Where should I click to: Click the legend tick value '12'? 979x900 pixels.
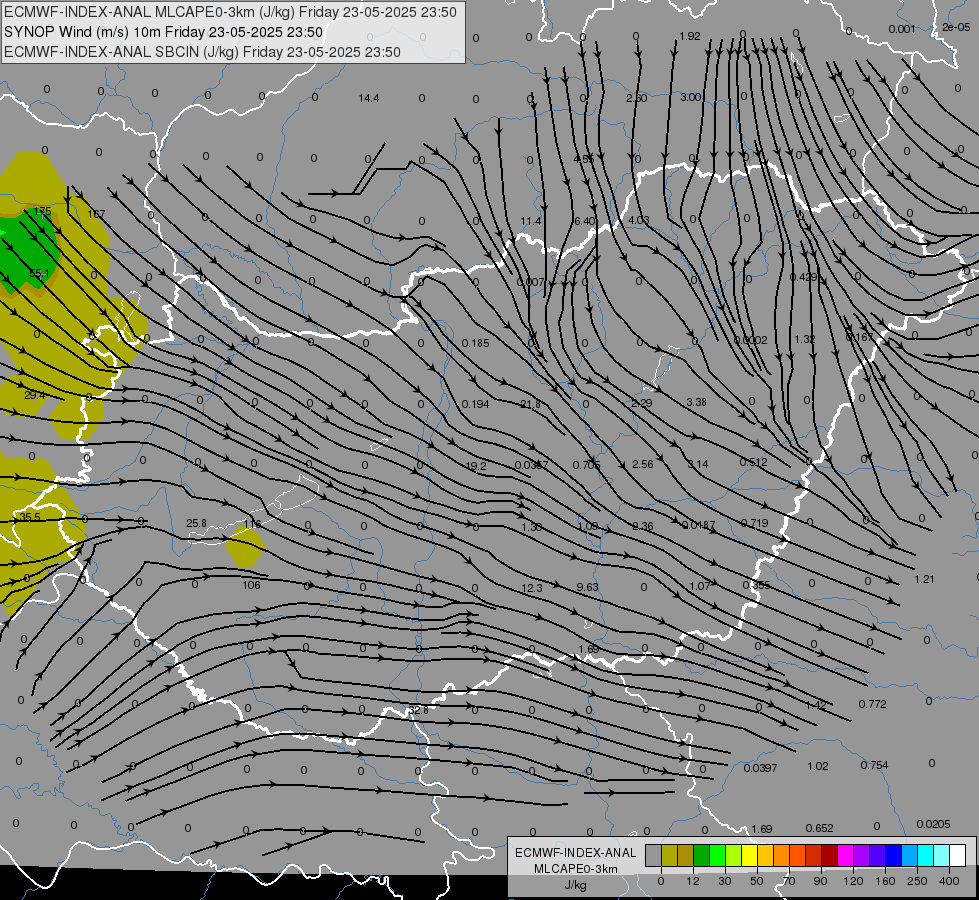click(693, 881)
